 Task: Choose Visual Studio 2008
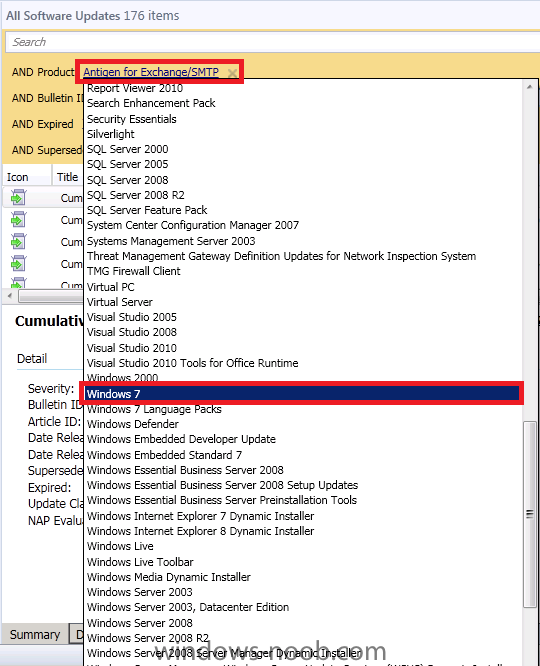[132, 332]
